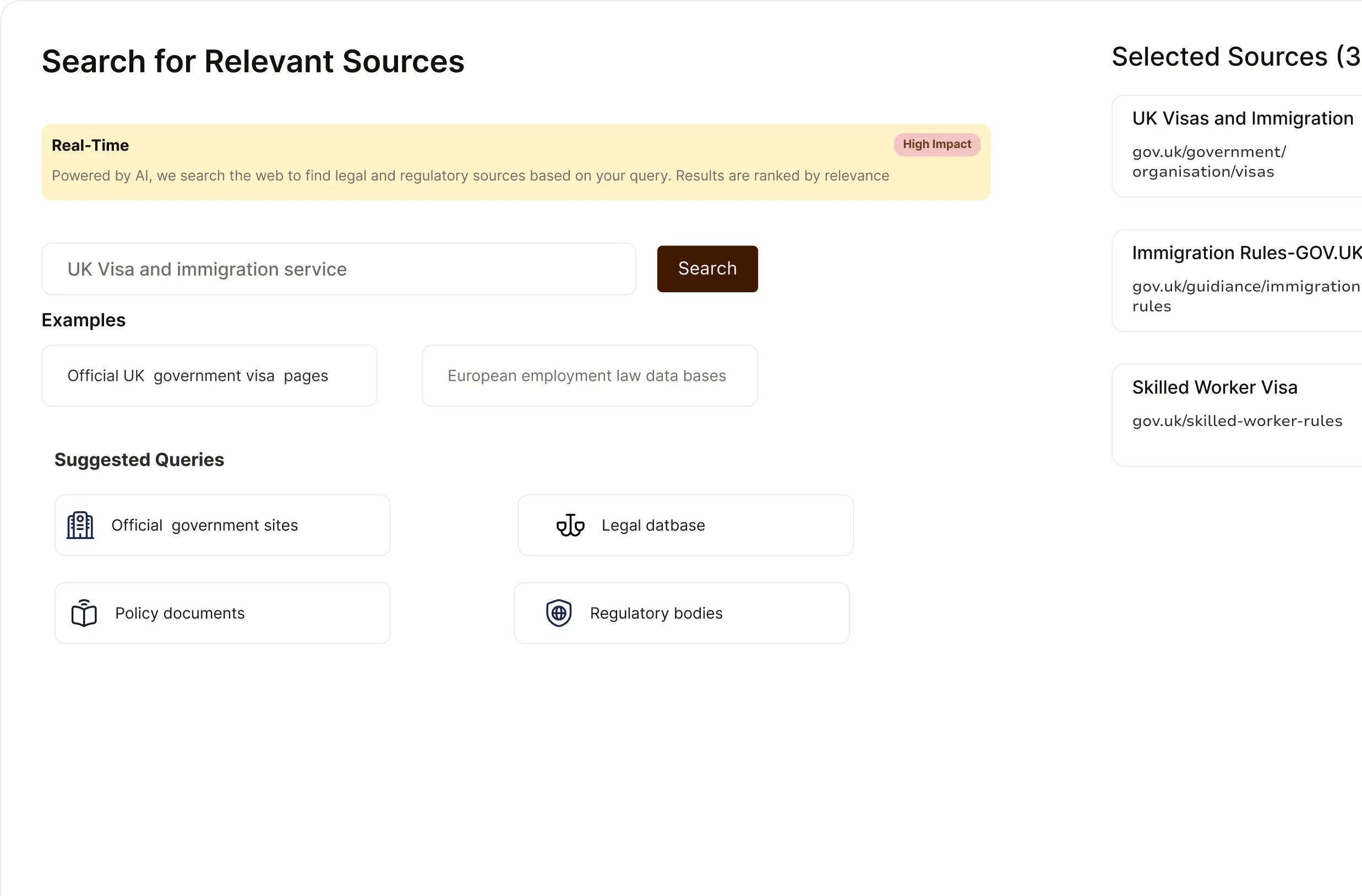The image size is (1362, 896).
Task: Click the gov.uk/skilled-worker-rules link
Action: pyautogui.click(x=1236, y=421)
